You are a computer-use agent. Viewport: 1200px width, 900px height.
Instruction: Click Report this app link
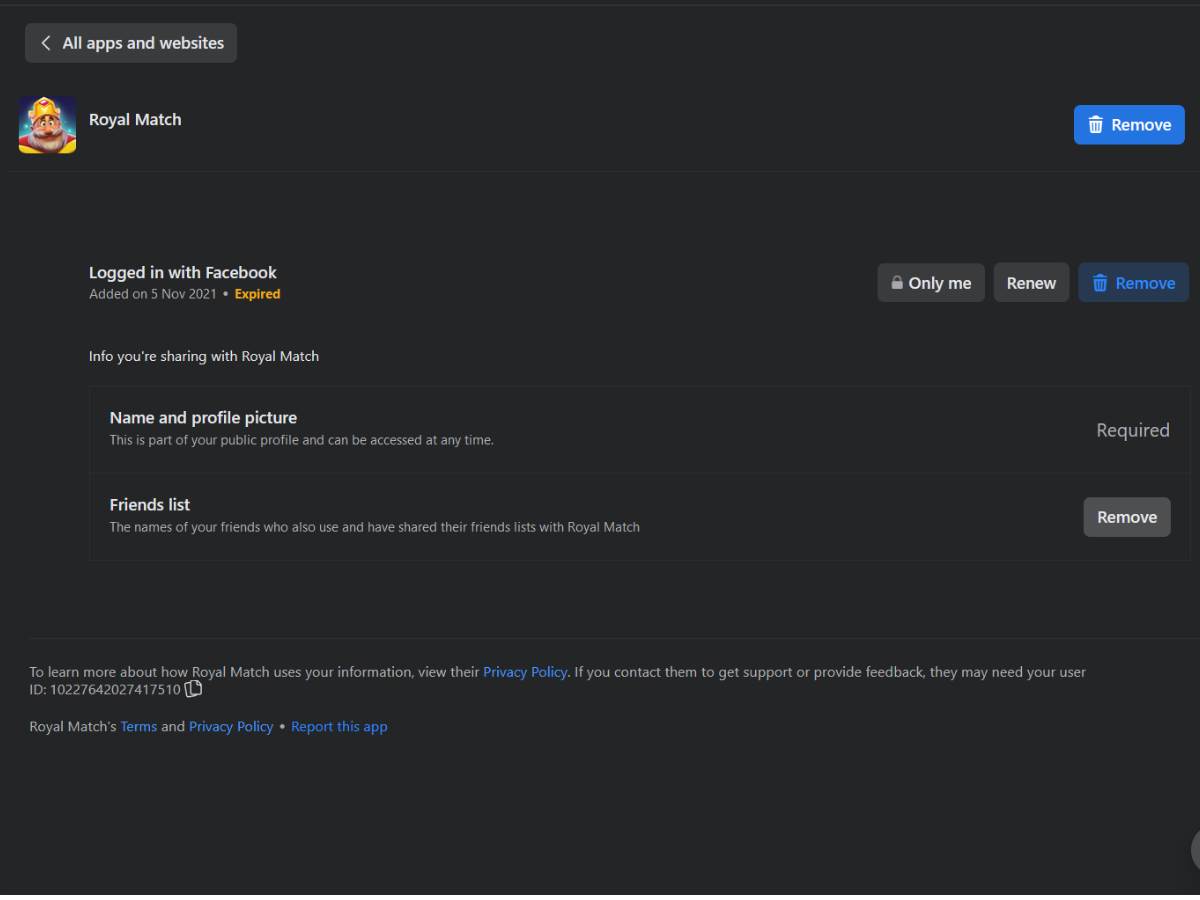click(x=339, y=727)
